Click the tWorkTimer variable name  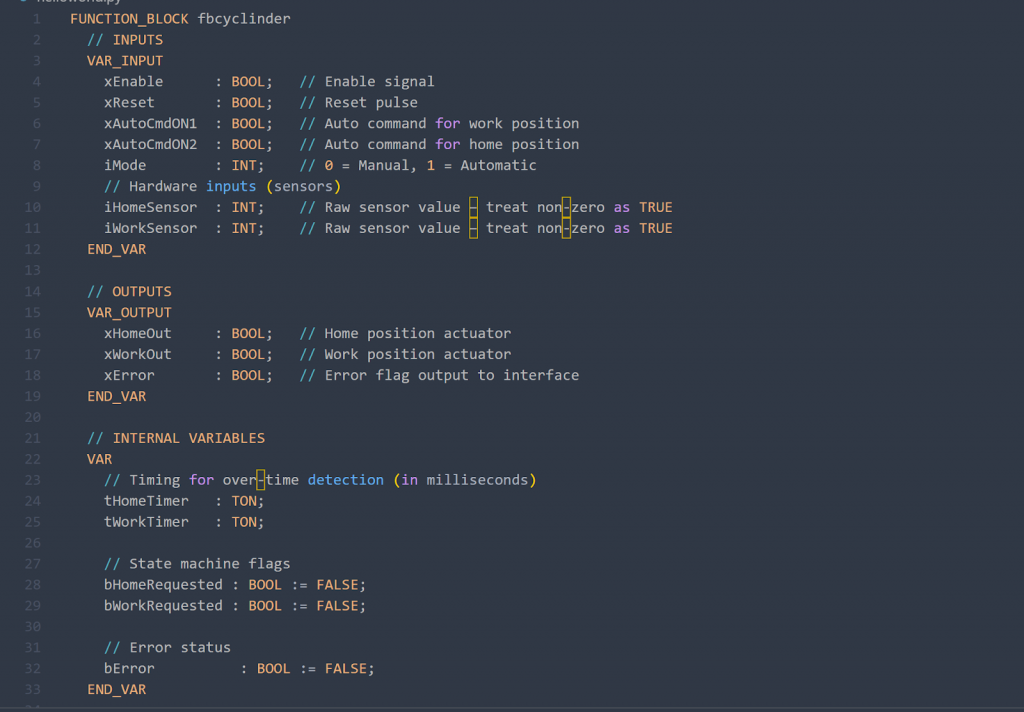coord(146,522)
